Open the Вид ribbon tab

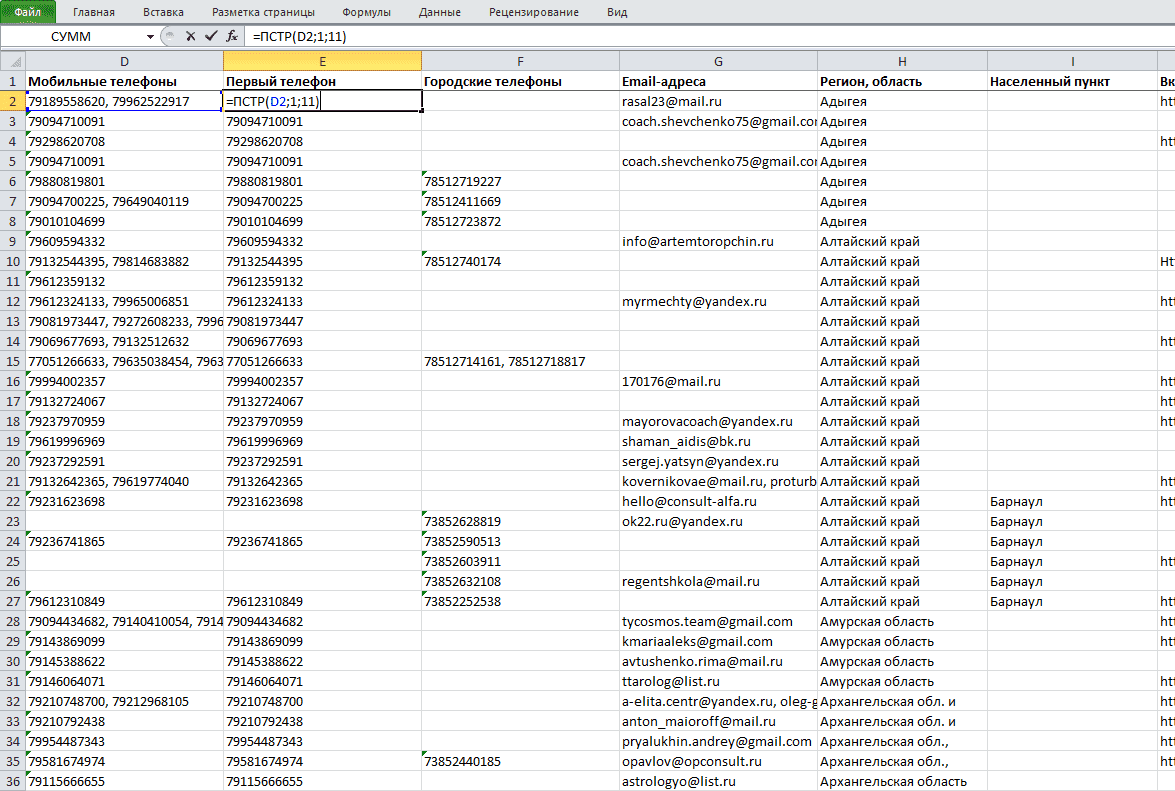[x=617, y=12]
